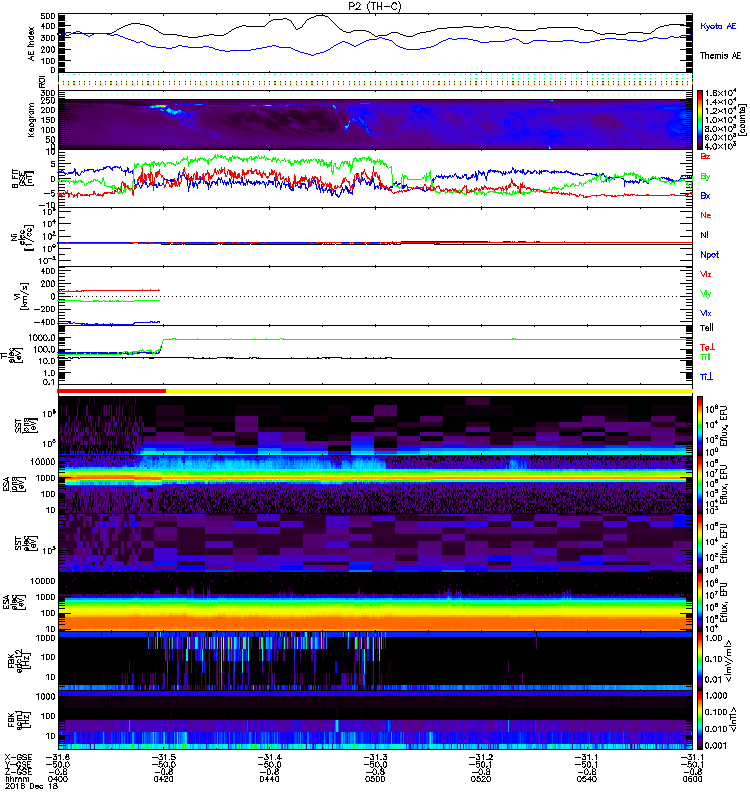Click the 0420 time tick label
This screenshot has width=750, height=800.
(163, 779)
